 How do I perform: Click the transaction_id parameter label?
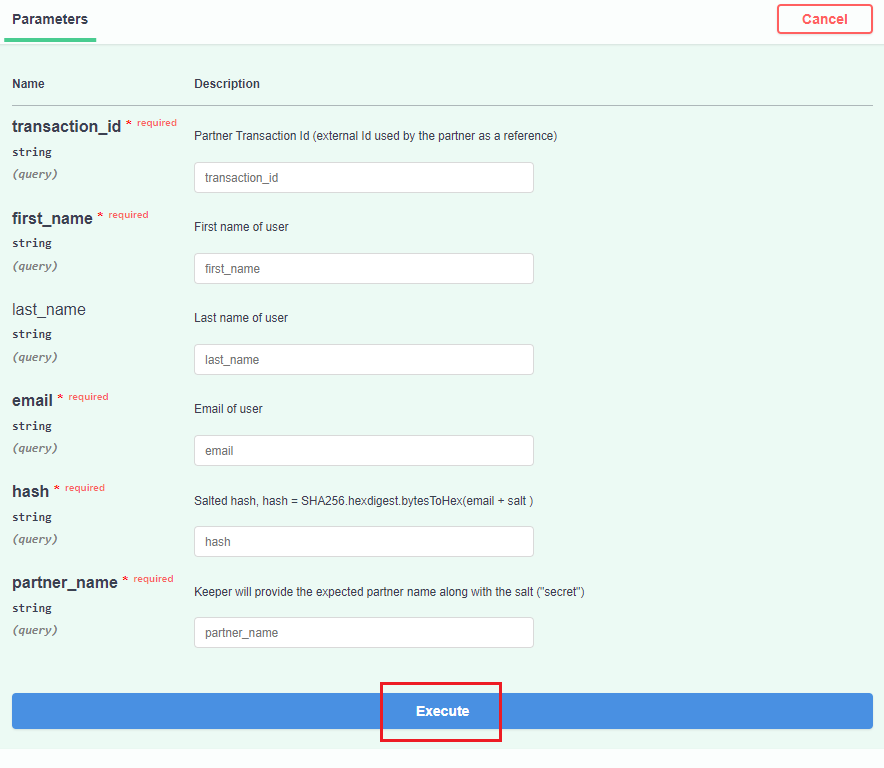pos(66,126)
